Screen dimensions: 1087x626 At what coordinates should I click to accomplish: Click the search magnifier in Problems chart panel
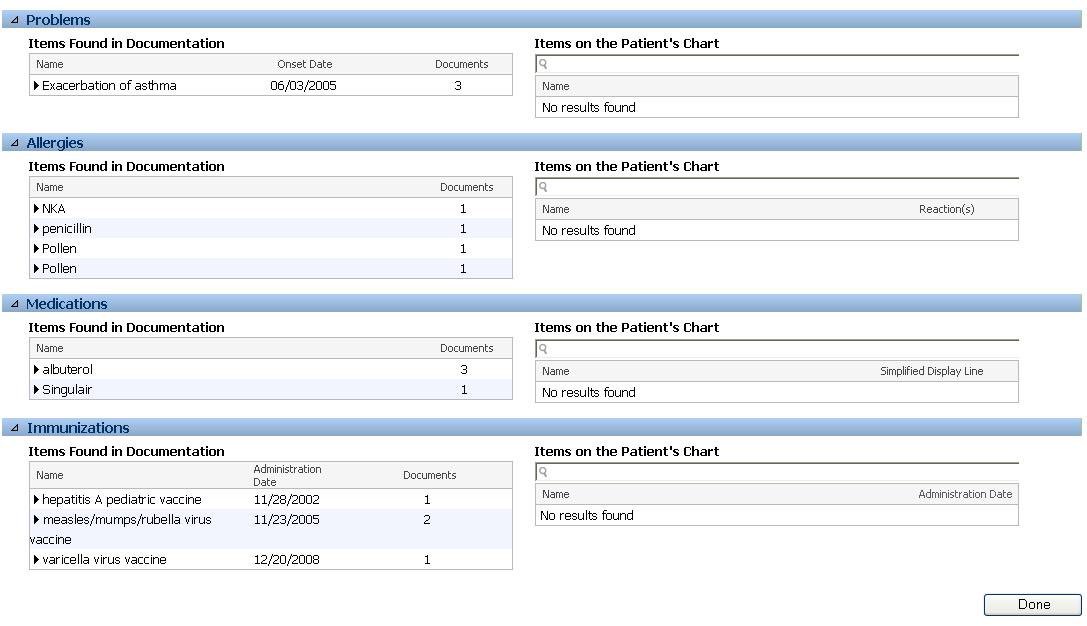click(543, 63)
